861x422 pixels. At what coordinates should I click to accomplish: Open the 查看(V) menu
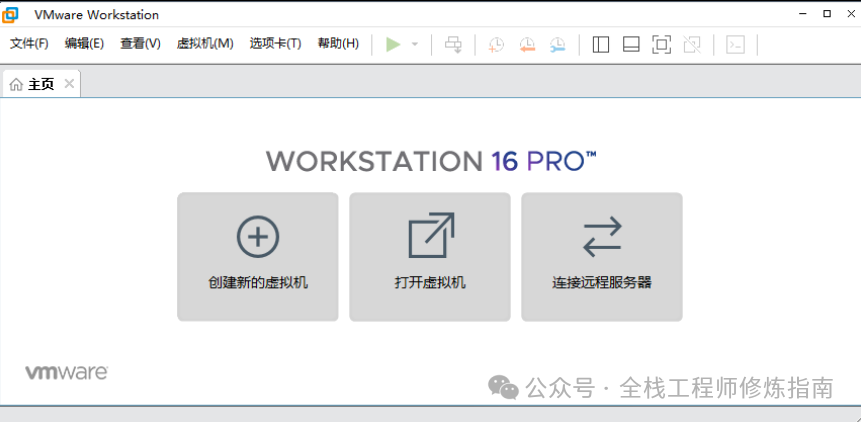pyautogui.click(x=141, y=44)
